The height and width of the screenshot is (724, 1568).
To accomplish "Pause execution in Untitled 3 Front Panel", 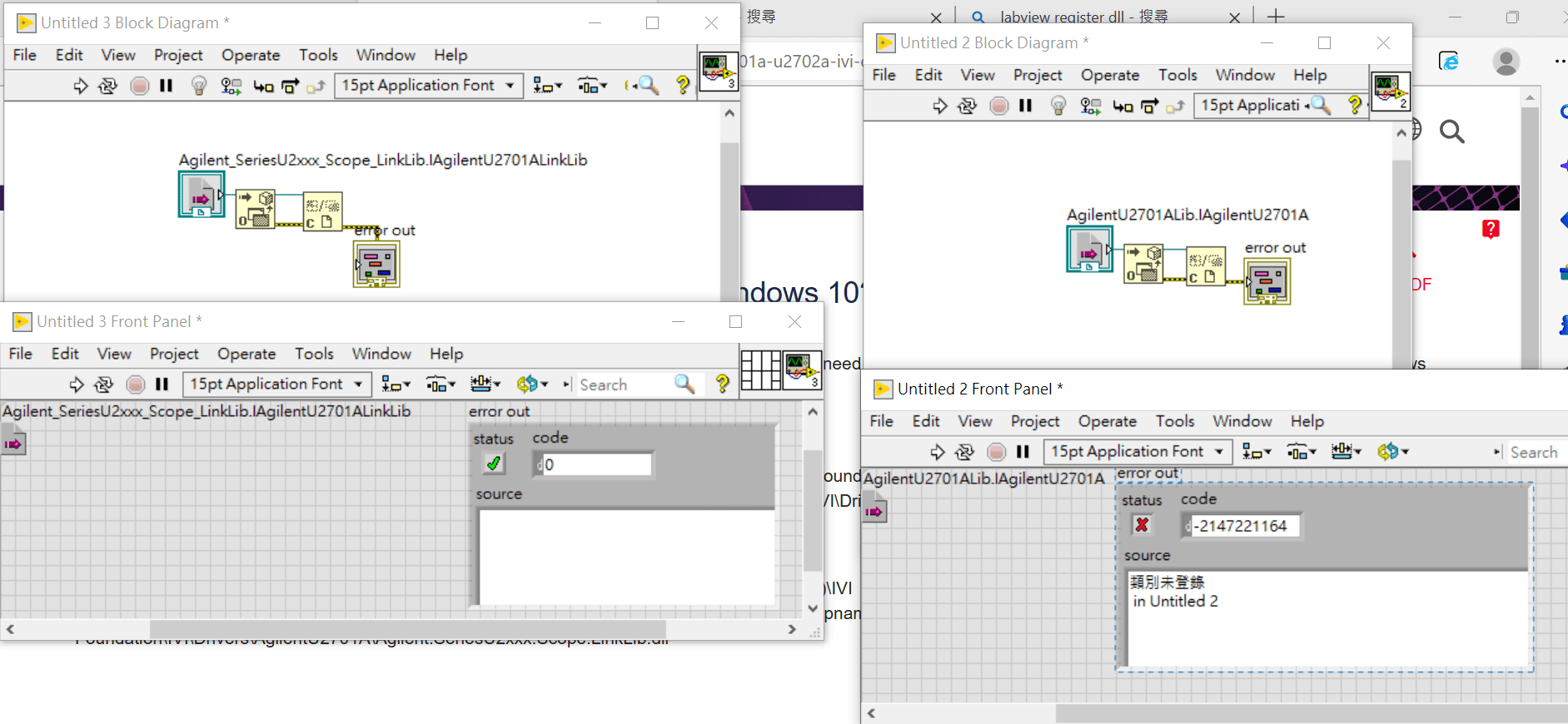I will pos(162,384).
